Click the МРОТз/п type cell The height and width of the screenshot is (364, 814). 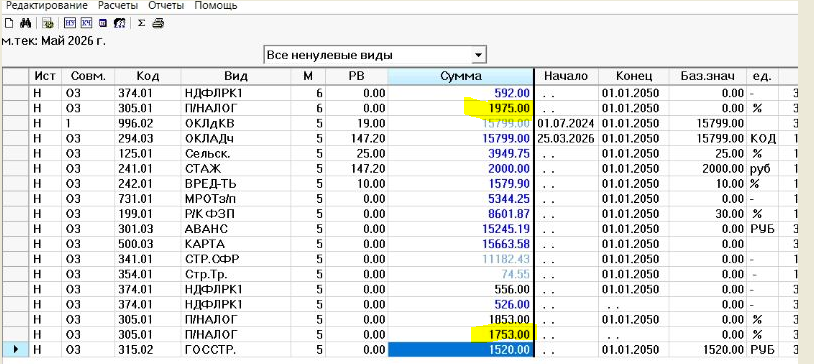[236, 199]
